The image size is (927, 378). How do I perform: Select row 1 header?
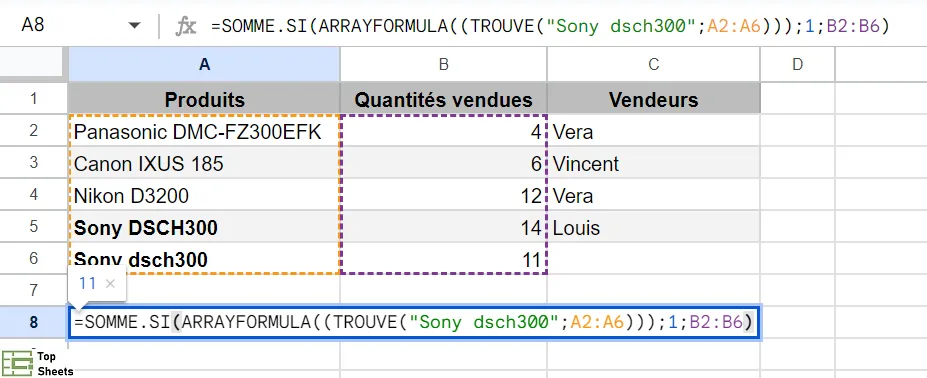34,99
